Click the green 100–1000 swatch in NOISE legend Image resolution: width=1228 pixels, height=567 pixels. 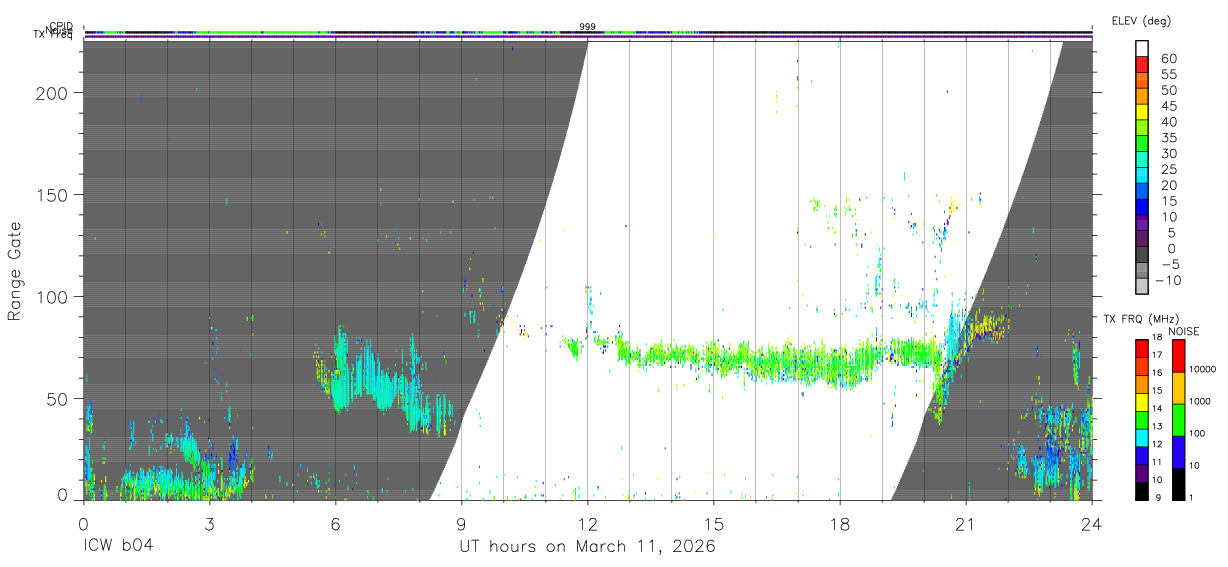pyautogui.click(x=1178, y=420)
